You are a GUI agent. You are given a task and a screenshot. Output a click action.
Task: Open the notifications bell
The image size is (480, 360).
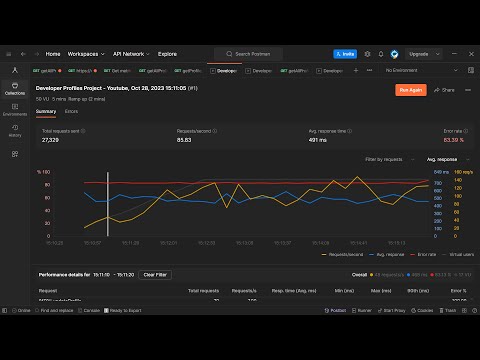click(x=381, y=54)
